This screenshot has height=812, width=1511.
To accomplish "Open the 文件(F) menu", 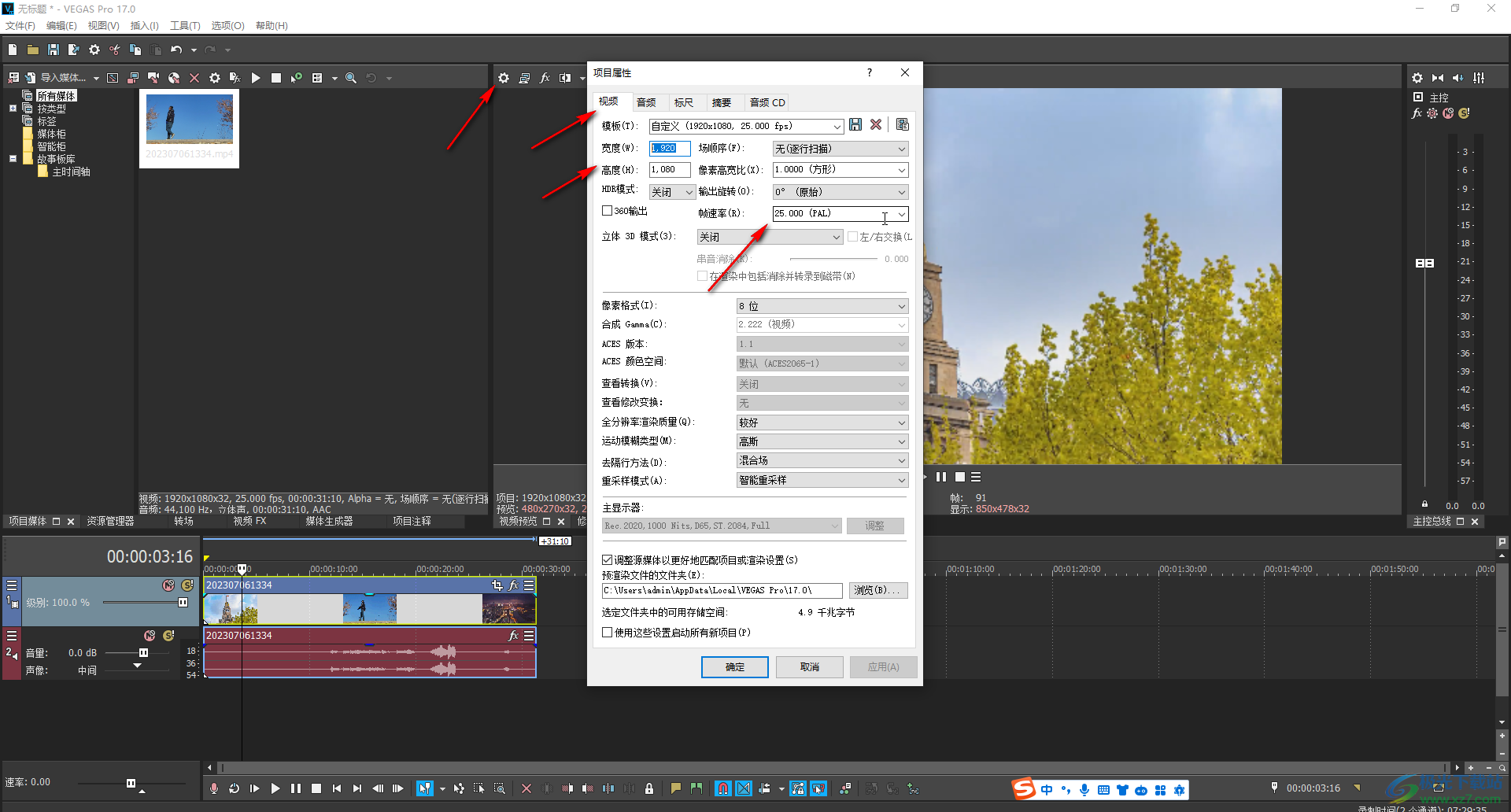I will coord(20,26).
